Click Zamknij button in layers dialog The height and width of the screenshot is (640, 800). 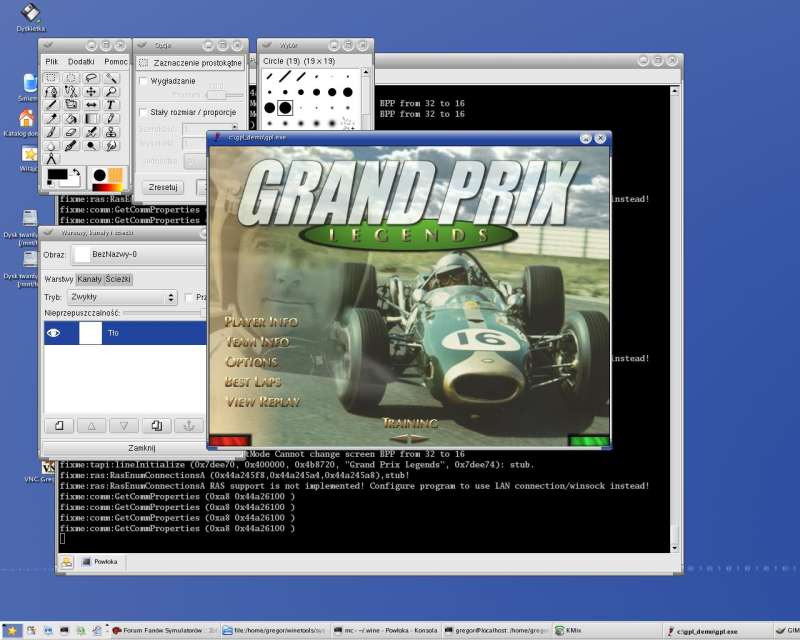click(142, 448)
